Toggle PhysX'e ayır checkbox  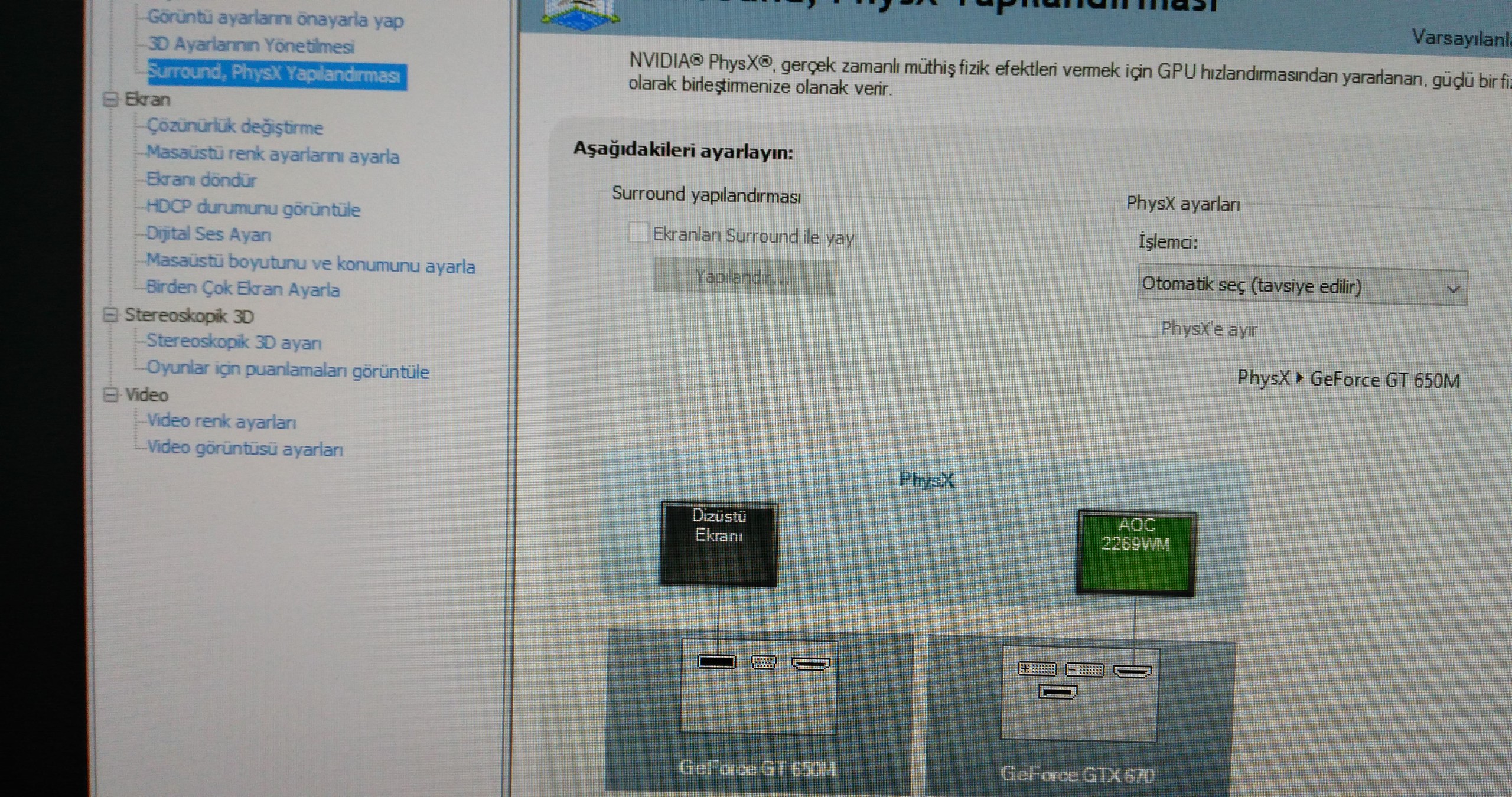[1146, 327]
